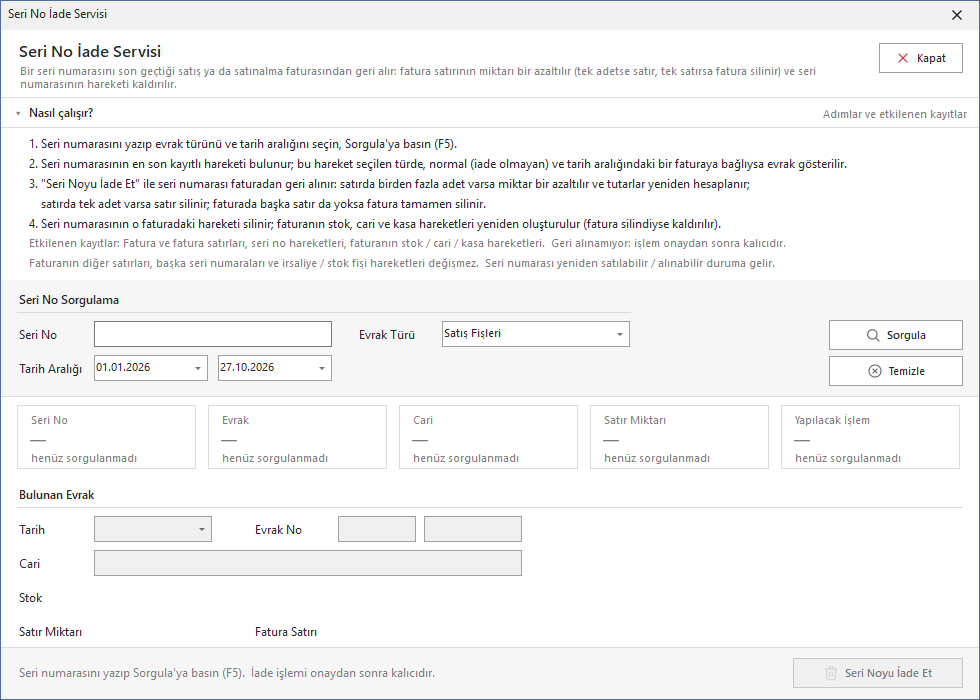The width and height of the screenshot is (980, 700).
Task: Click the magnifier icon on Sorgula
Action: [872, 335]
